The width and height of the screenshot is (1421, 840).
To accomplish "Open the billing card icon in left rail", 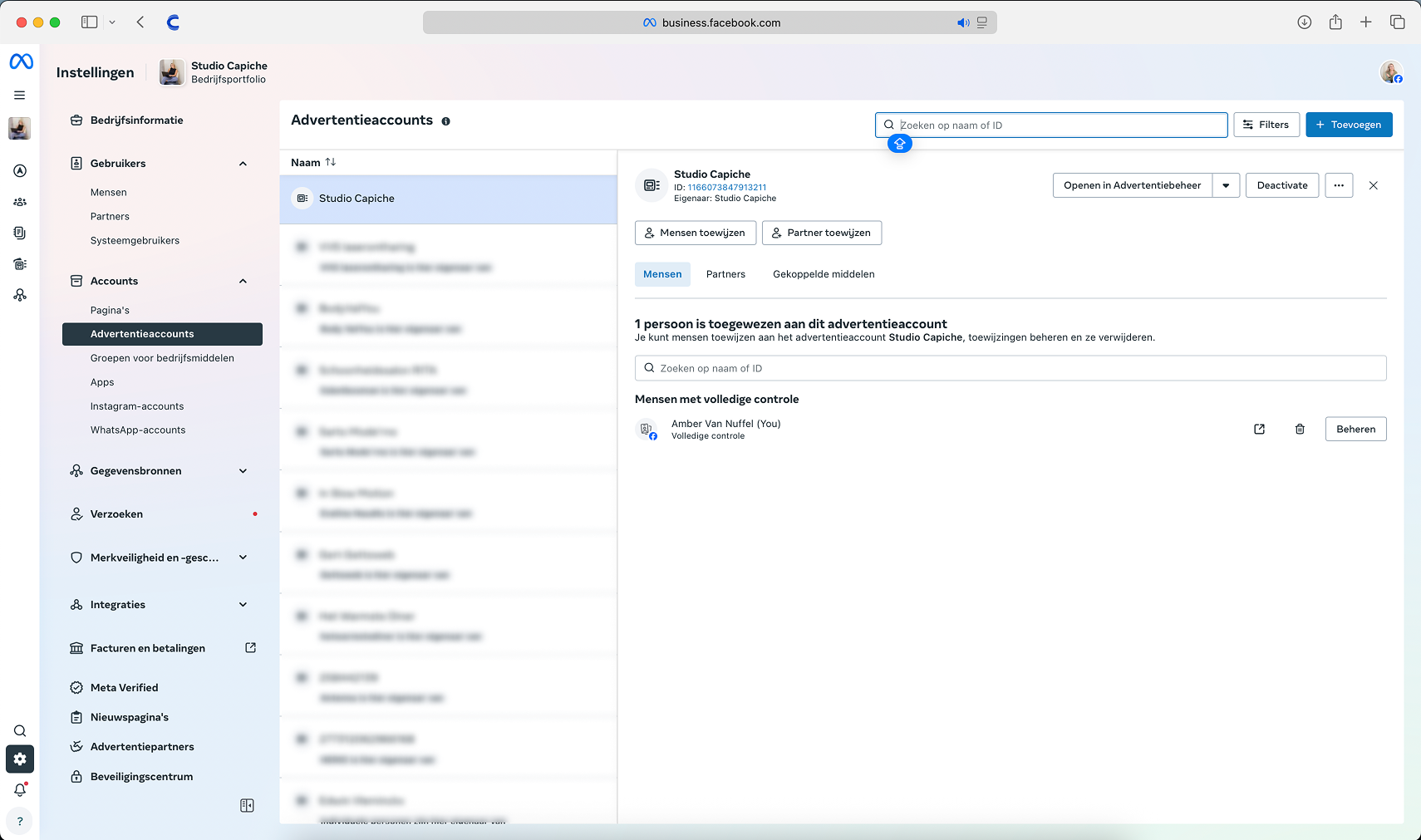I will tap(20, 264).
